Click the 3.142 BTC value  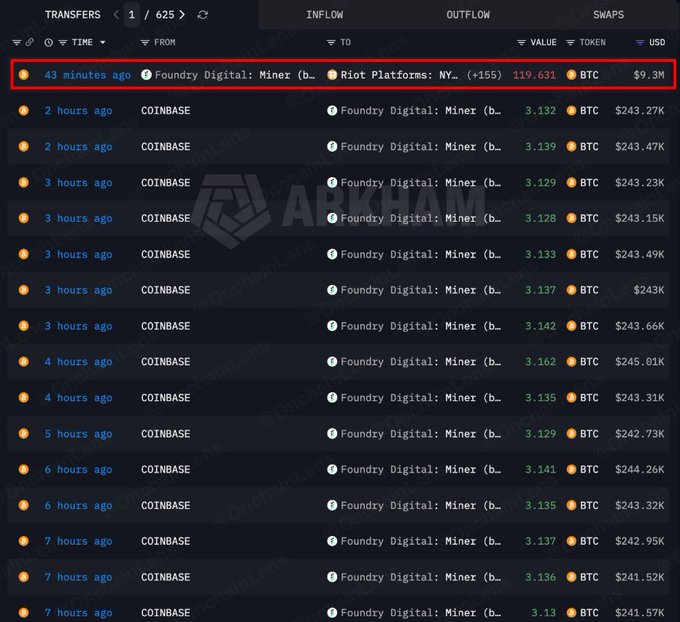pyautogui.click(x=540, y=326)
